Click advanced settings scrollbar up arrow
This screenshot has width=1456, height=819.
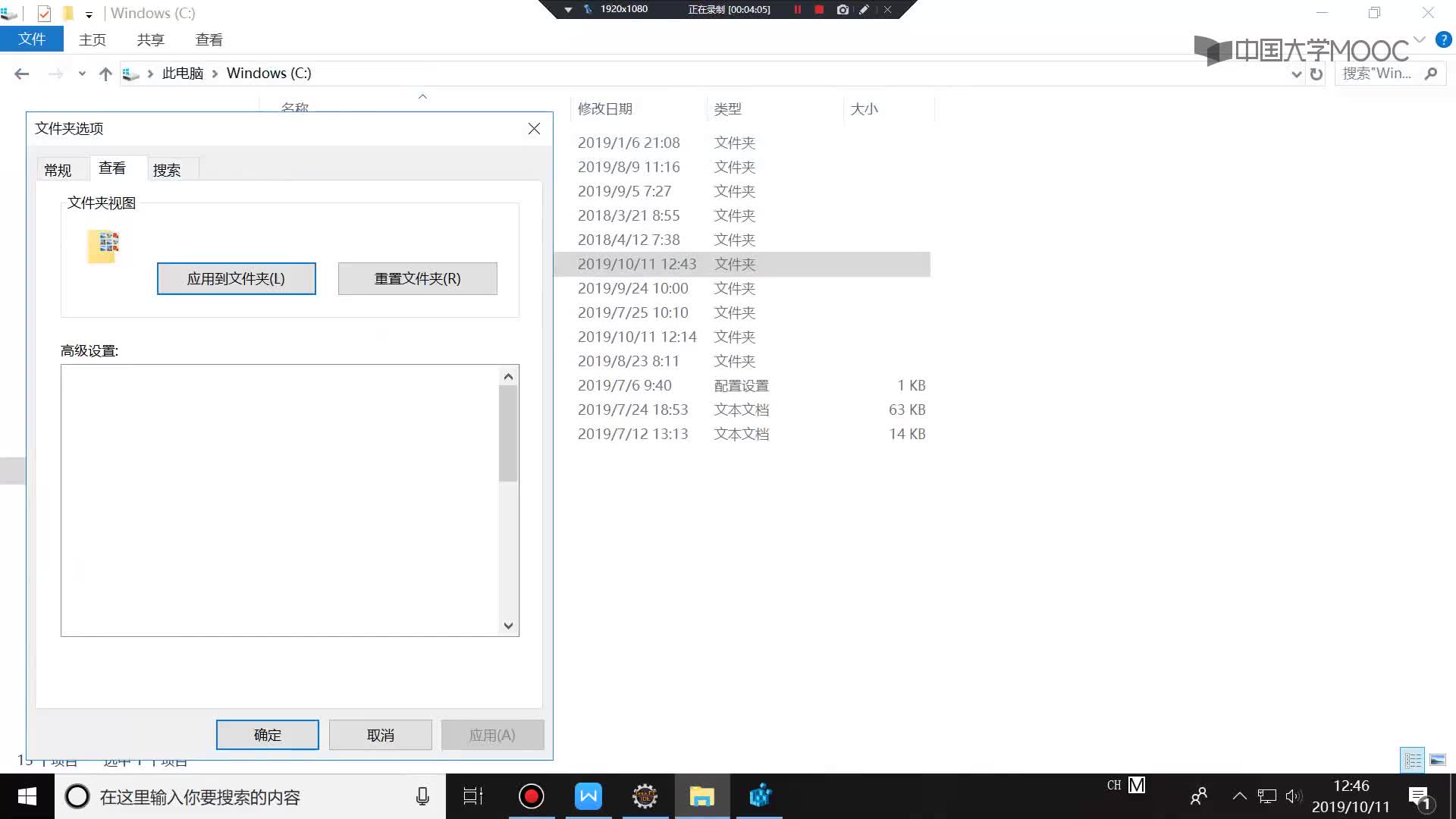pyautogui.click(x=508, y=376)
